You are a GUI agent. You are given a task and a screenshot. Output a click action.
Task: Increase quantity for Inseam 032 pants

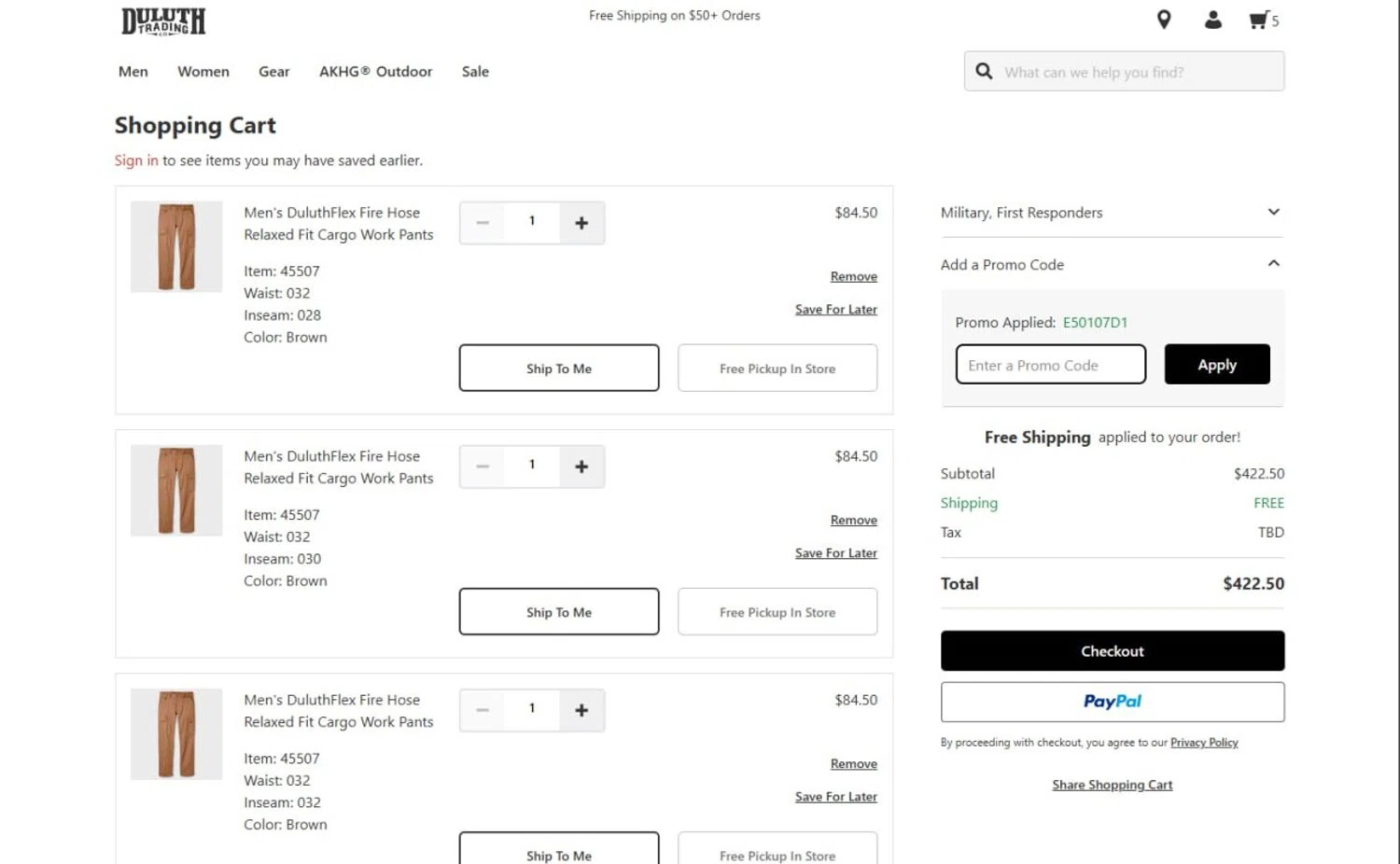[x=581, y=710]
